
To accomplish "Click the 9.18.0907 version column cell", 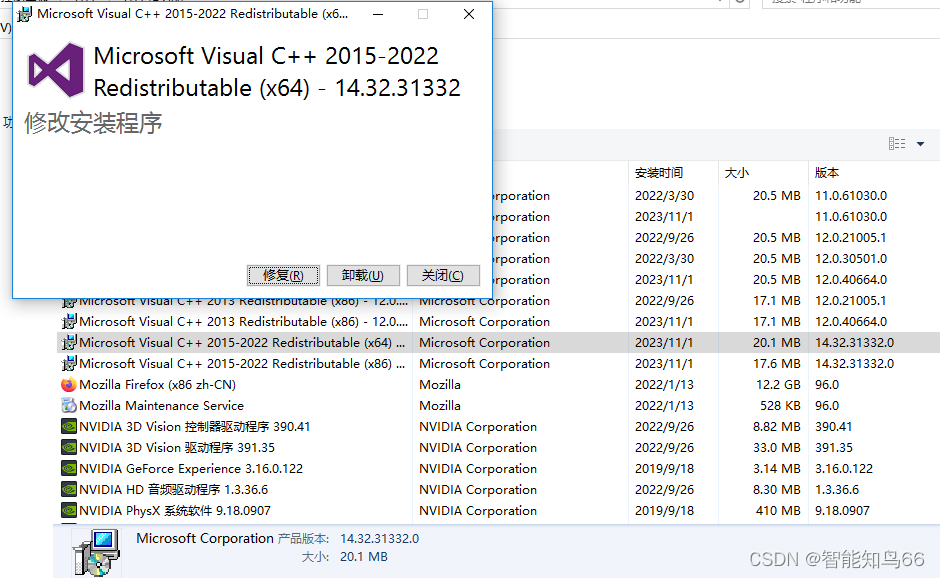I will click(842, 510).
